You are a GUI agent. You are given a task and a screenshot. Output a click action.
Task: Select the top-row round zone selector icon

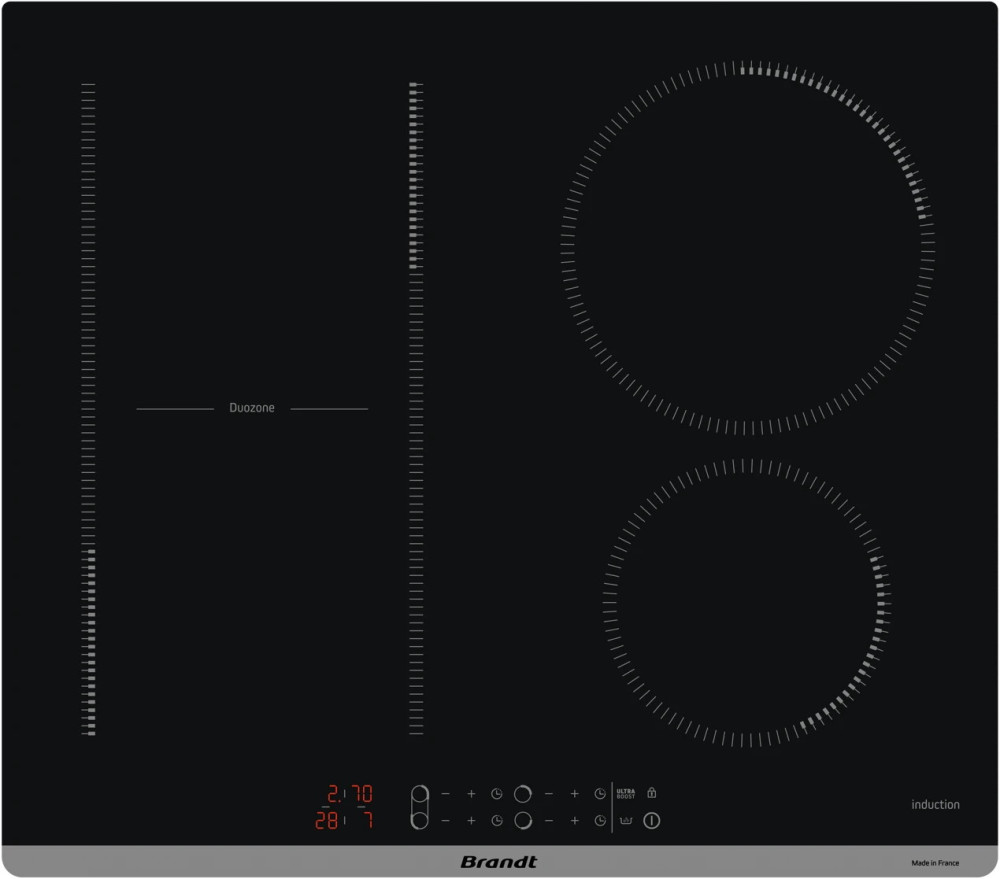pyautogui.click(x=522, y=794)
